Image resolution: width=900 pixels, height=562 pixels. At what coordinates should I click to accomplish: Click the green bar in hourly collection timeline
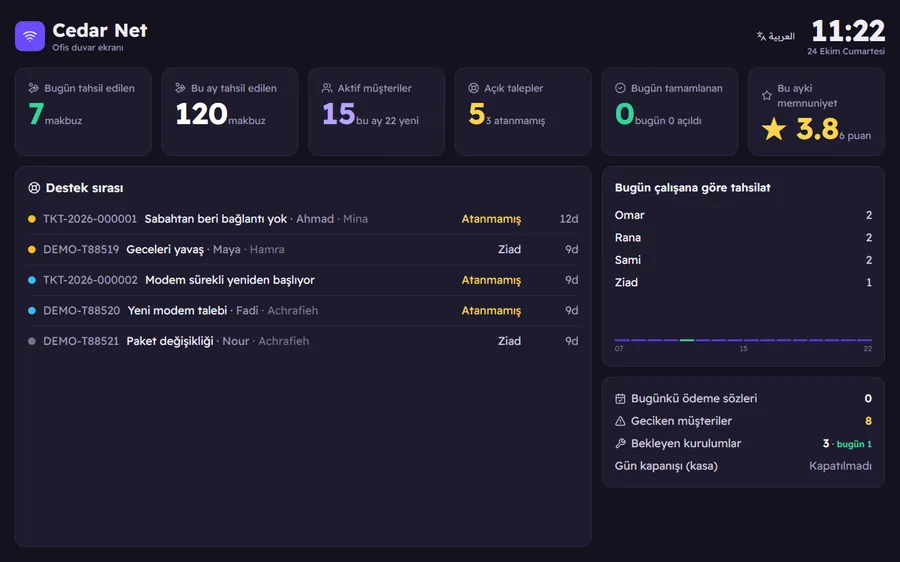click(686, 340)
